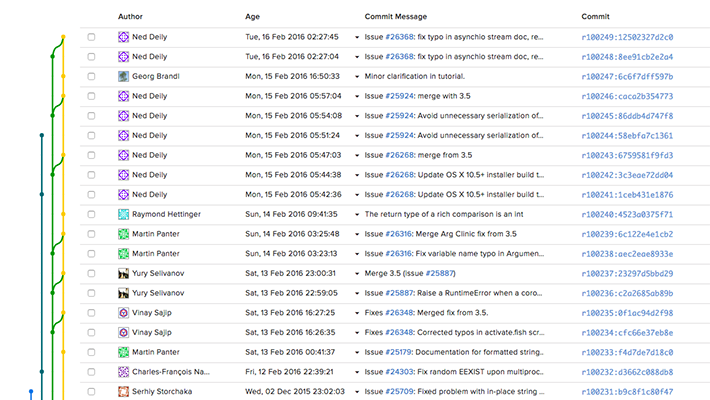Click Serhiy Storchaka's avatar icon

tap(124, 391)
